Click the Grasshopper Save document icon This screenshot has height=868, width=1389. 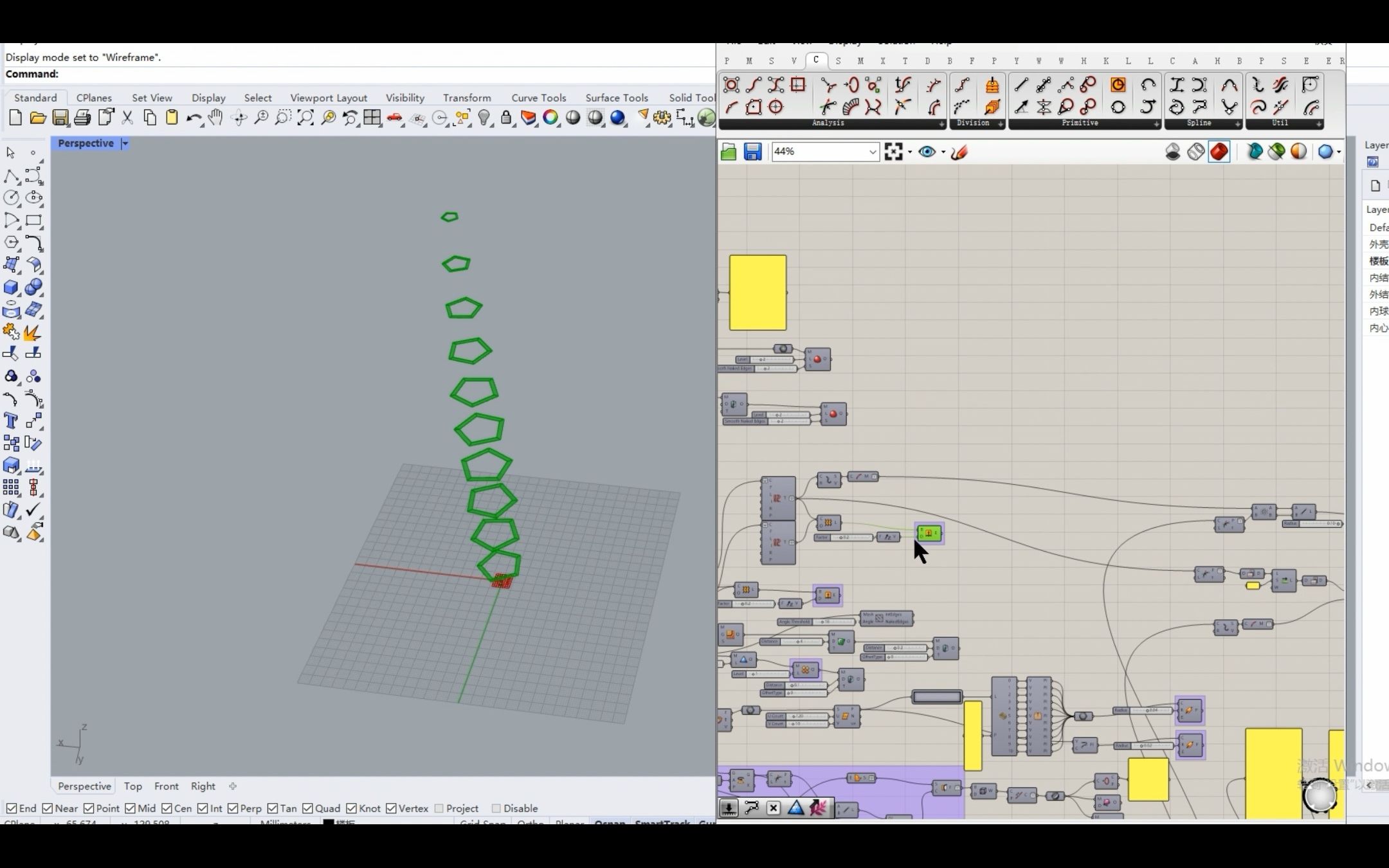tap(752, 152)
